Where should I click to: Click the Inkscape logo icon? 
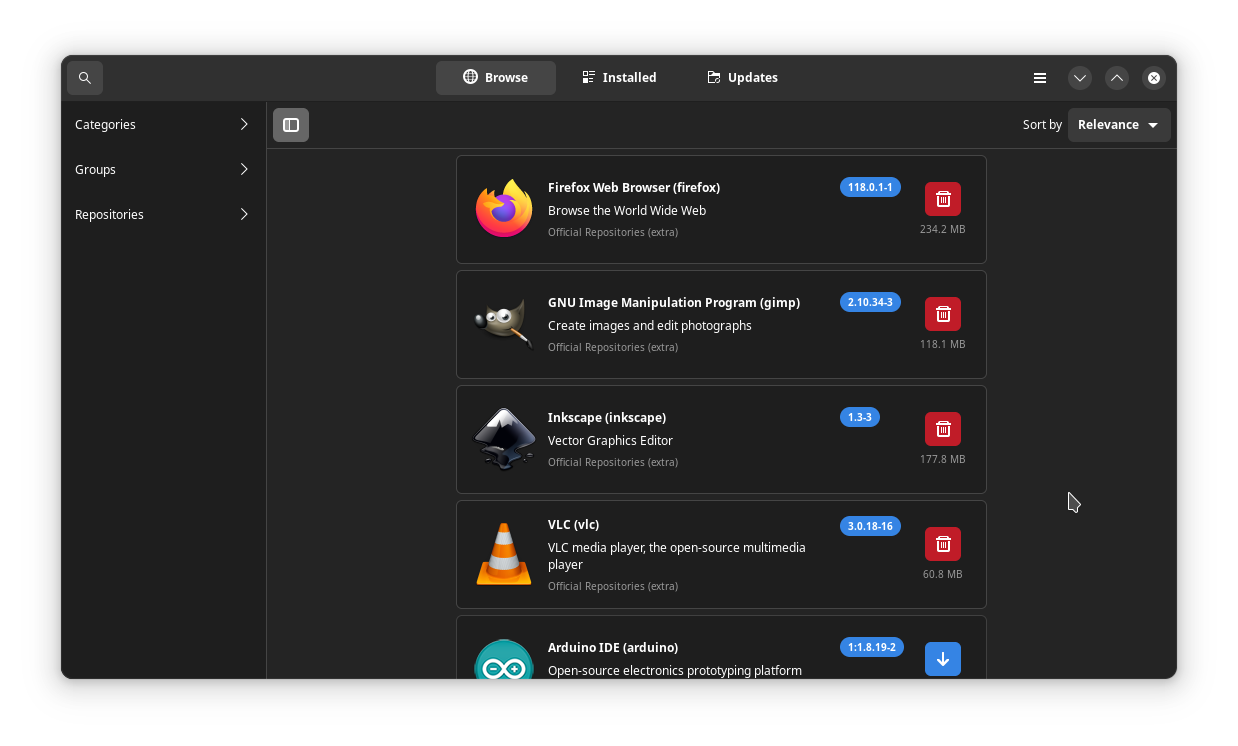click(x=504, y=439)
